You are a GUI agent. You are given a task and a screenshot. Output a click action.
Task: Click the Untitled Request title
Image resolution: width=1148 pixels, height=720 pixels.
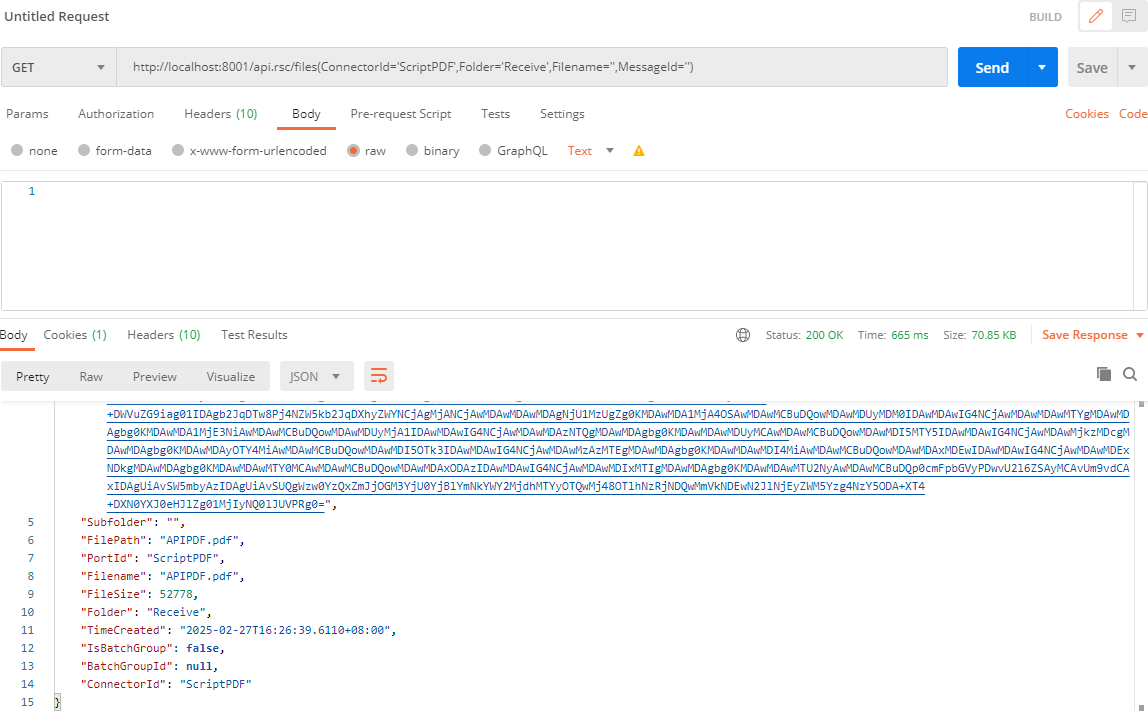(56, 16)
